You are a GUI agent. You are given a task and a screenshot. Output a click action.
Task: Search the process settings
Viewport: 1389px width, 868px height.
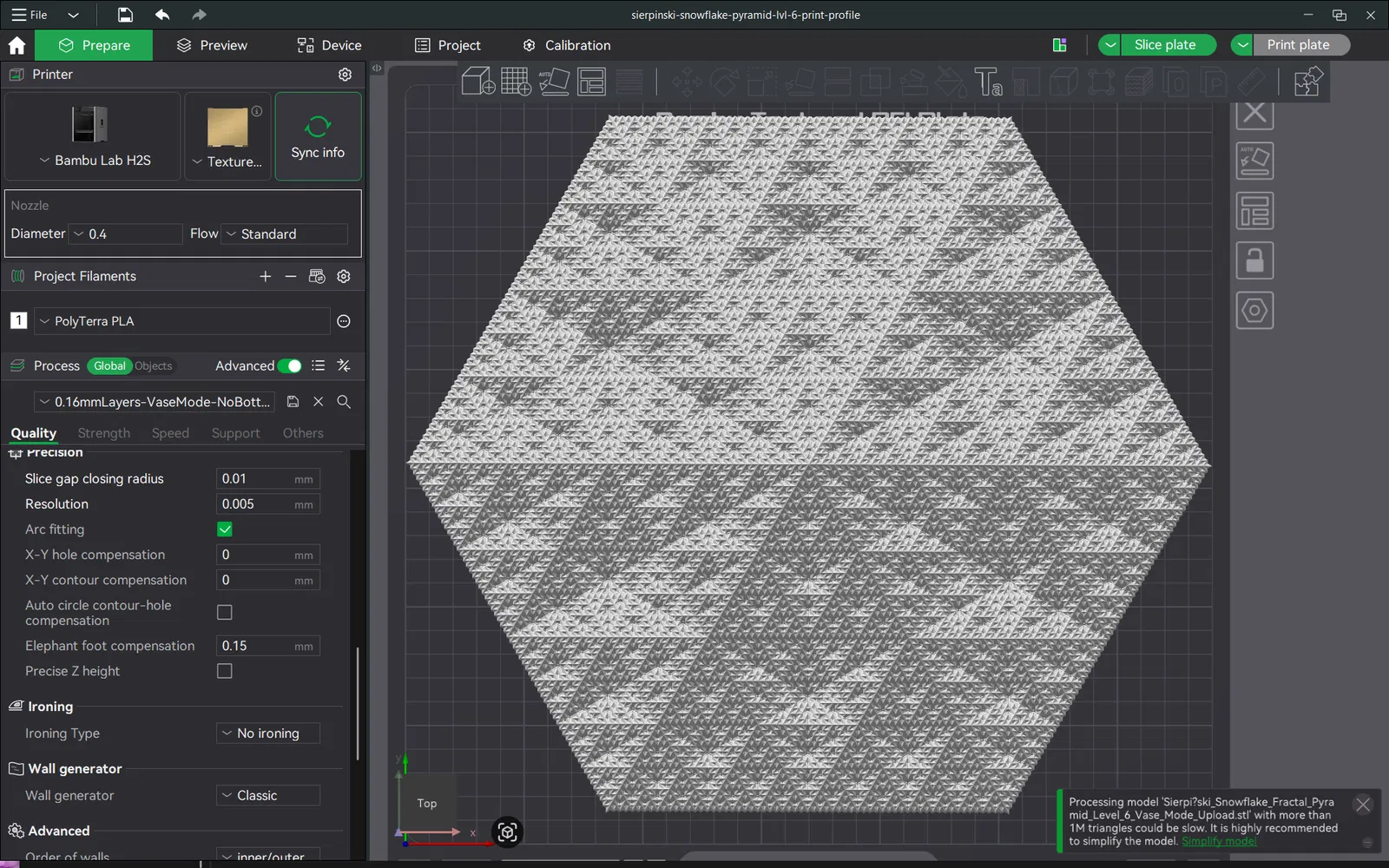(x=344, y=402)
